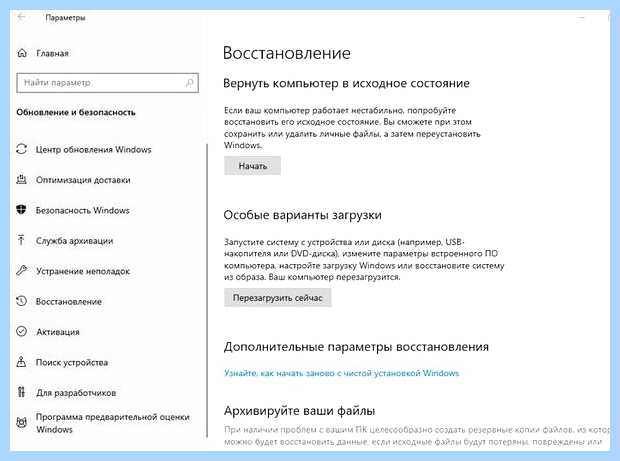
Task: Click the Начать button to reset PC
Action: click(x=252, y=166)
